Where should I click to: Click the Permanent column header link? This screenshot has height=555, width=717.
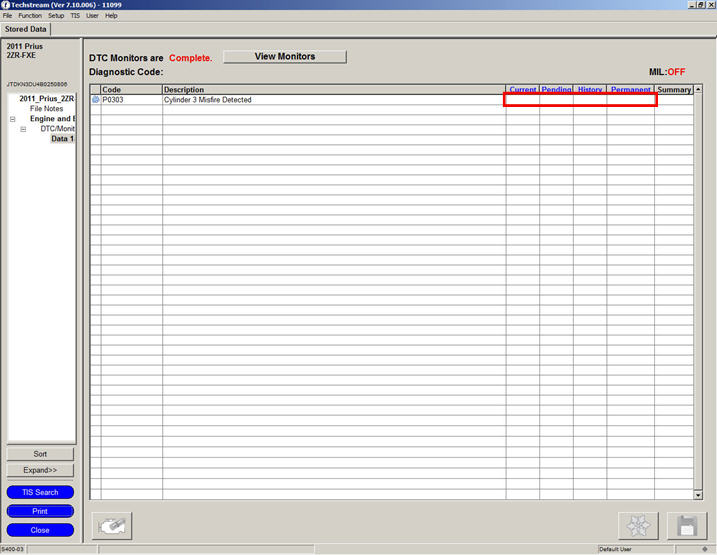click(630, 90)
